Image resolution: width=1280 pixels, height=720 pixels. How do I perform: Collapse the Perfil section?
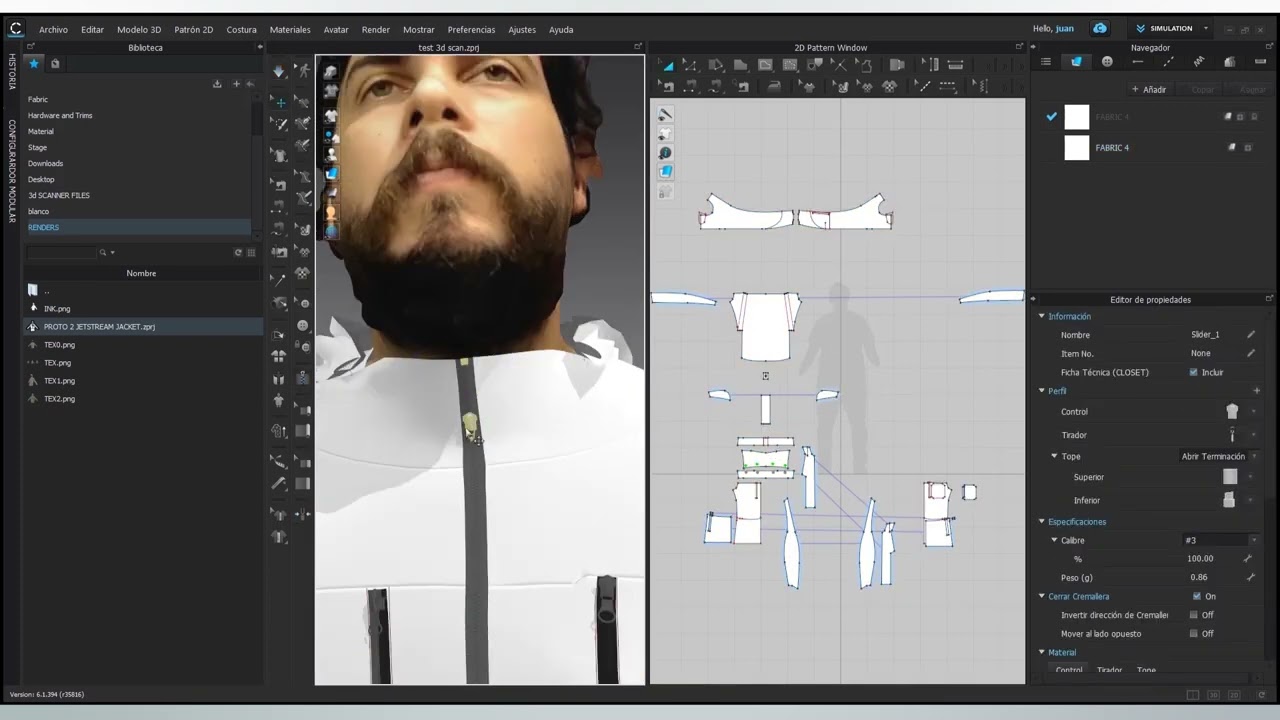click(x=1041, y=391)
